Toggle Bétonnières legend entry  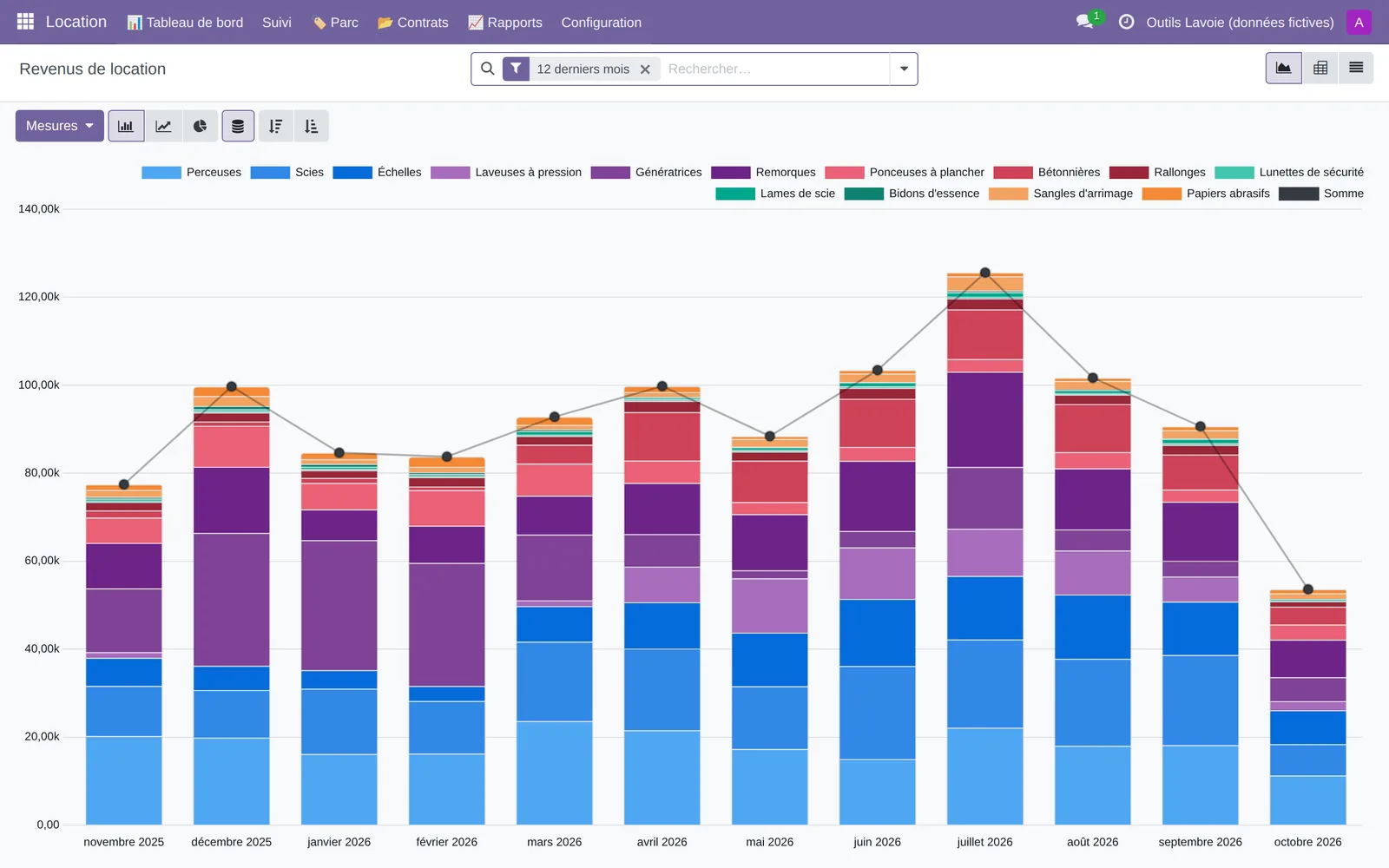point(1047,172)
